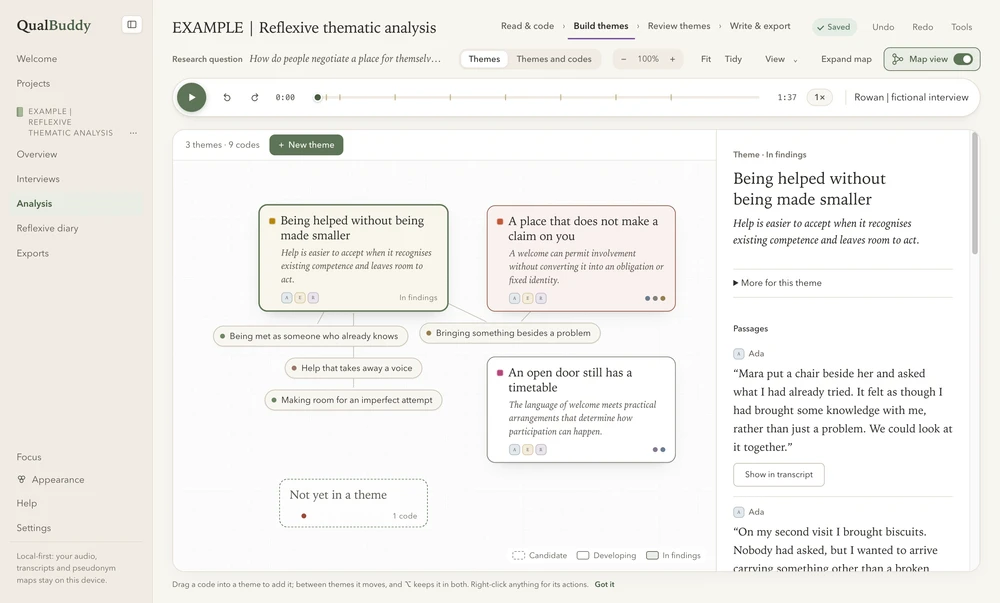The width and height of the screenshot is (1000, 603).
Task: Click the In findings legend icon
Action: click(652, 556)
